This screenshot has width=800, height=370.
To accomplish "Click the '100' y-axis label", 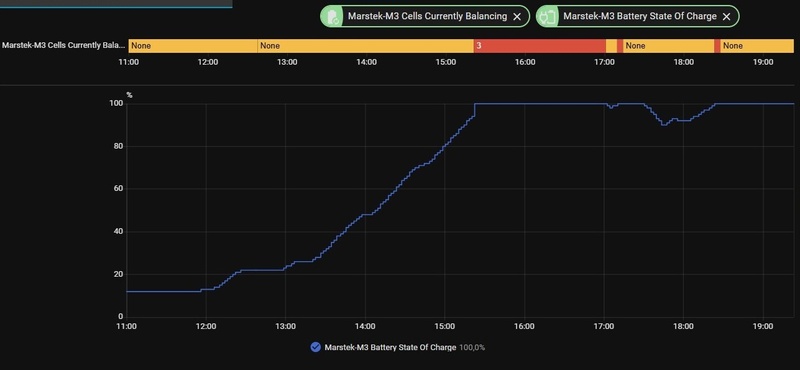I will click(x=117, y=104).
